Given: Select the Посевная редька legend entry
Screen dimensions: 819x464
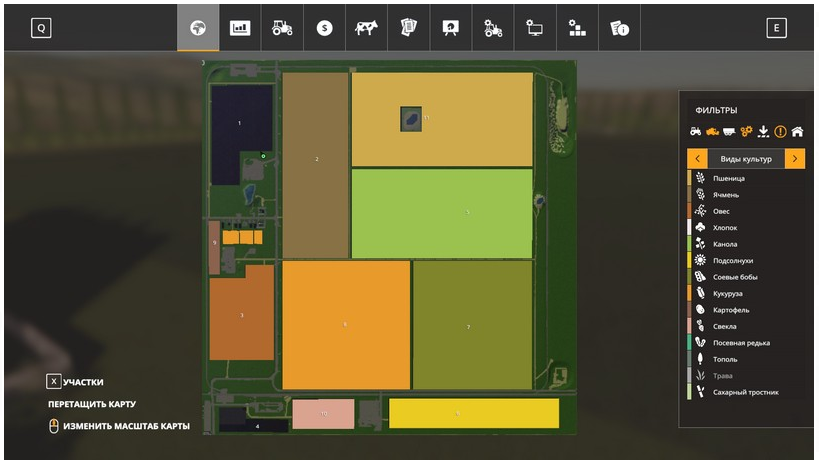Looking at the screenshot, I should (746, 343).
